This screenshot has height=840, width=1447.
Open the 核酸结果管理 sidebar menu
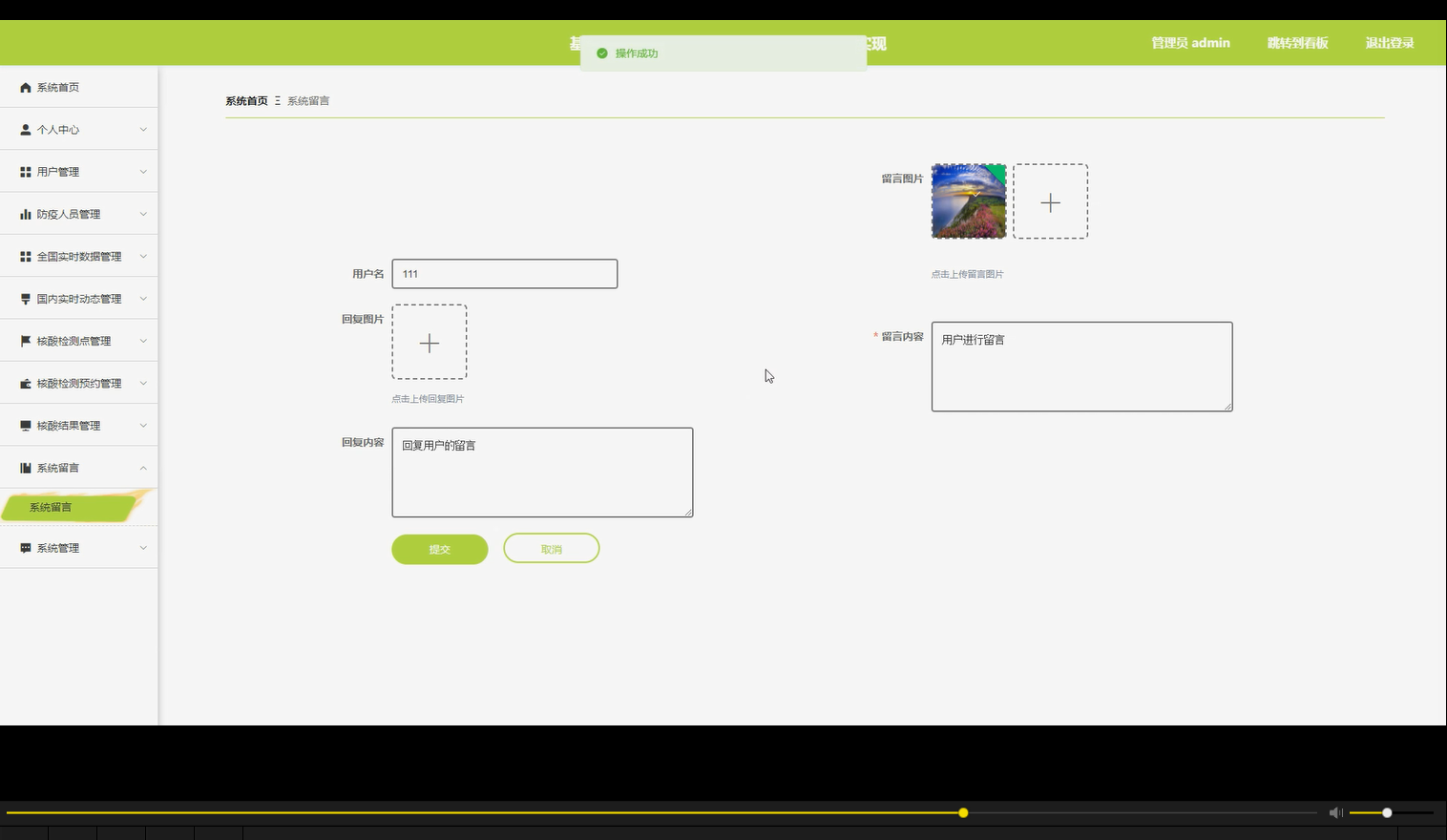(78, 426)
